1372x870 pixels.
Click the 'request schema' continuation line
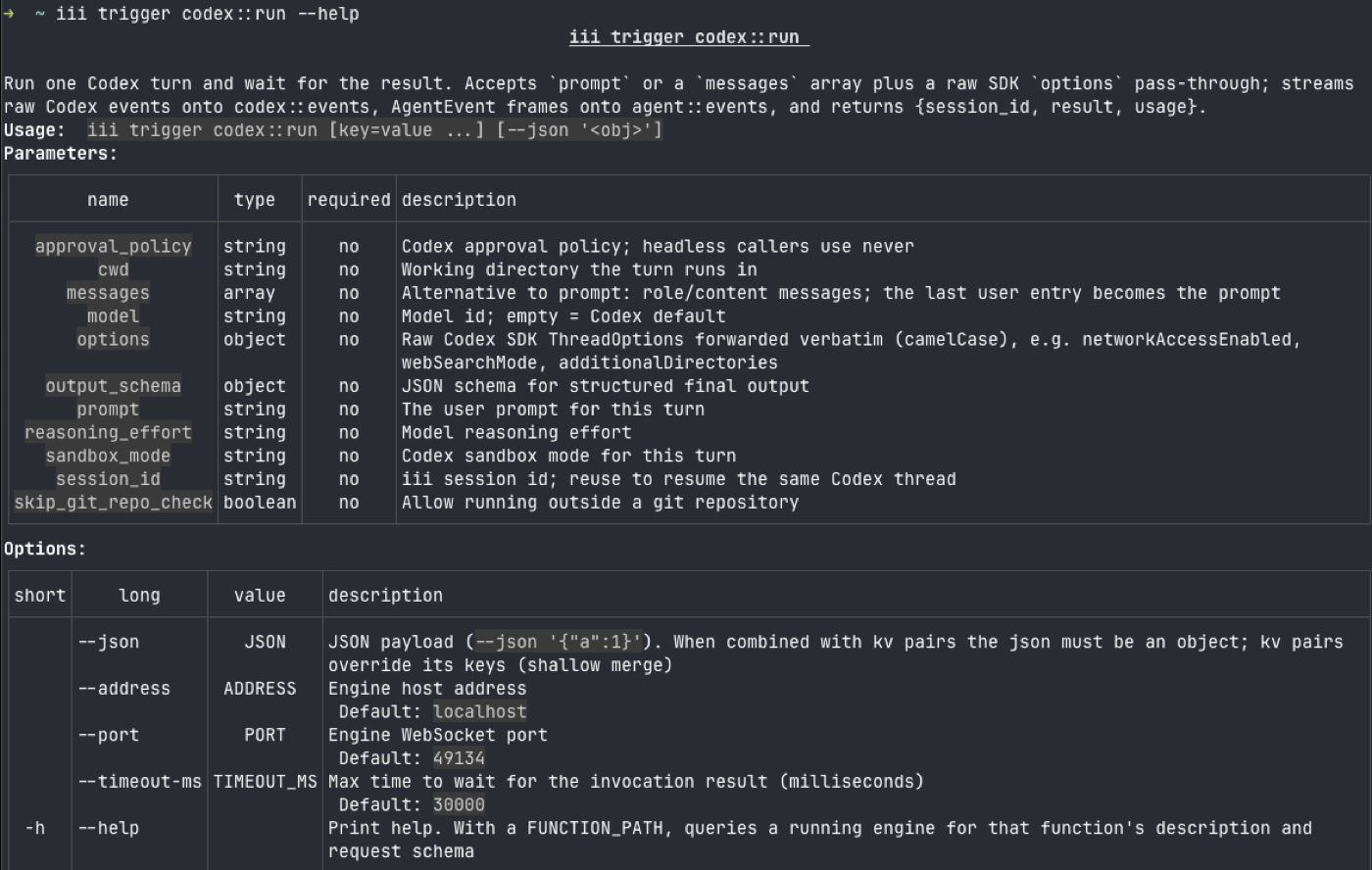[x=401, y=851]
